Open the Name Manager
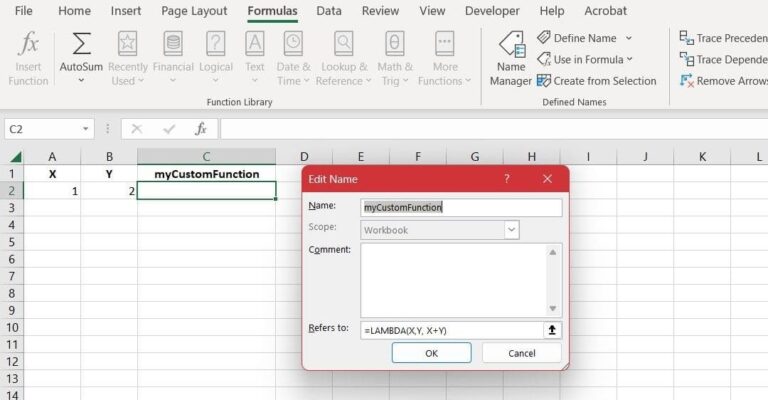Viewport: 768px width, 400px height. [x=510, y=58]
